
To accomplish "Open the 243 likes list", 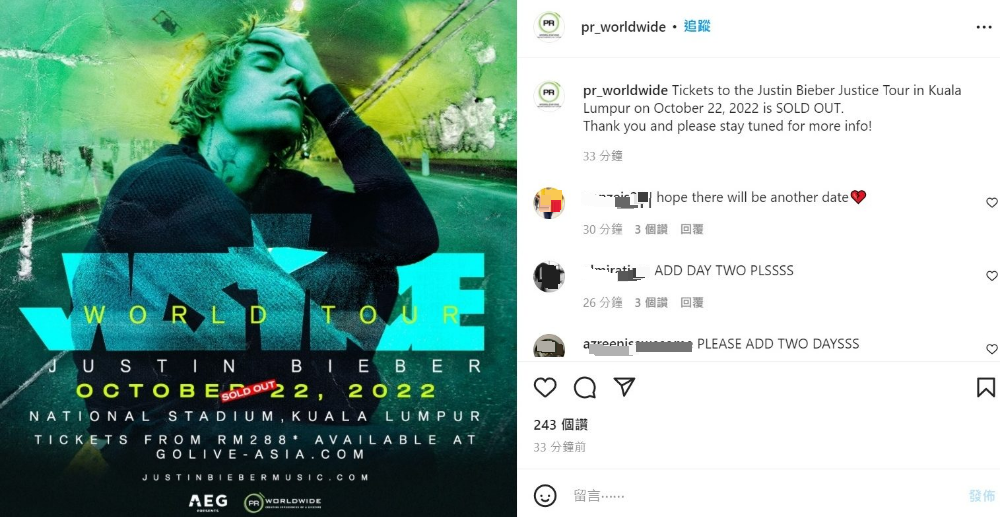I will (x=561, y=425).
